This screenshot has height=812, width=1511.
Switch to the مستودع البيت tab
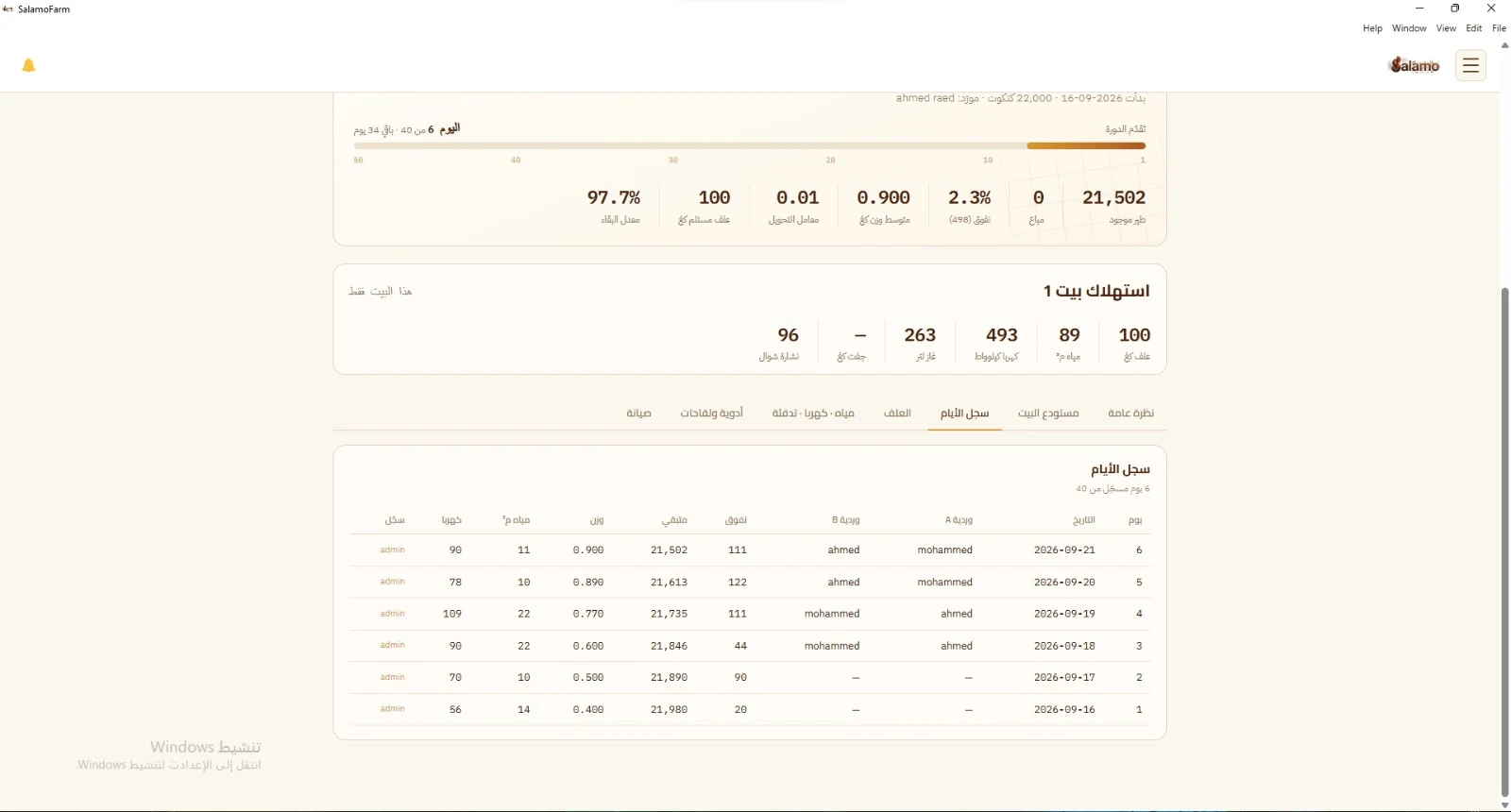pos(1048,414)
